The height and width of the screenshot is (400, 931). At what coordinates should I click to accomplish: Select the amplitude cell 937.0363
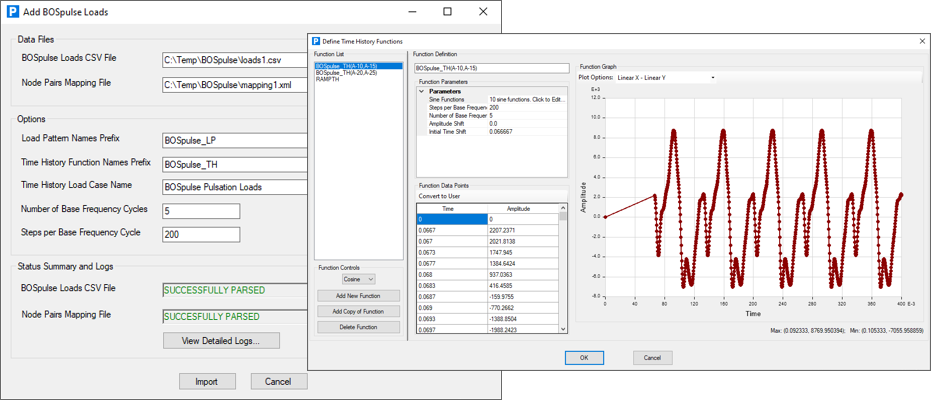pos(523,274)
